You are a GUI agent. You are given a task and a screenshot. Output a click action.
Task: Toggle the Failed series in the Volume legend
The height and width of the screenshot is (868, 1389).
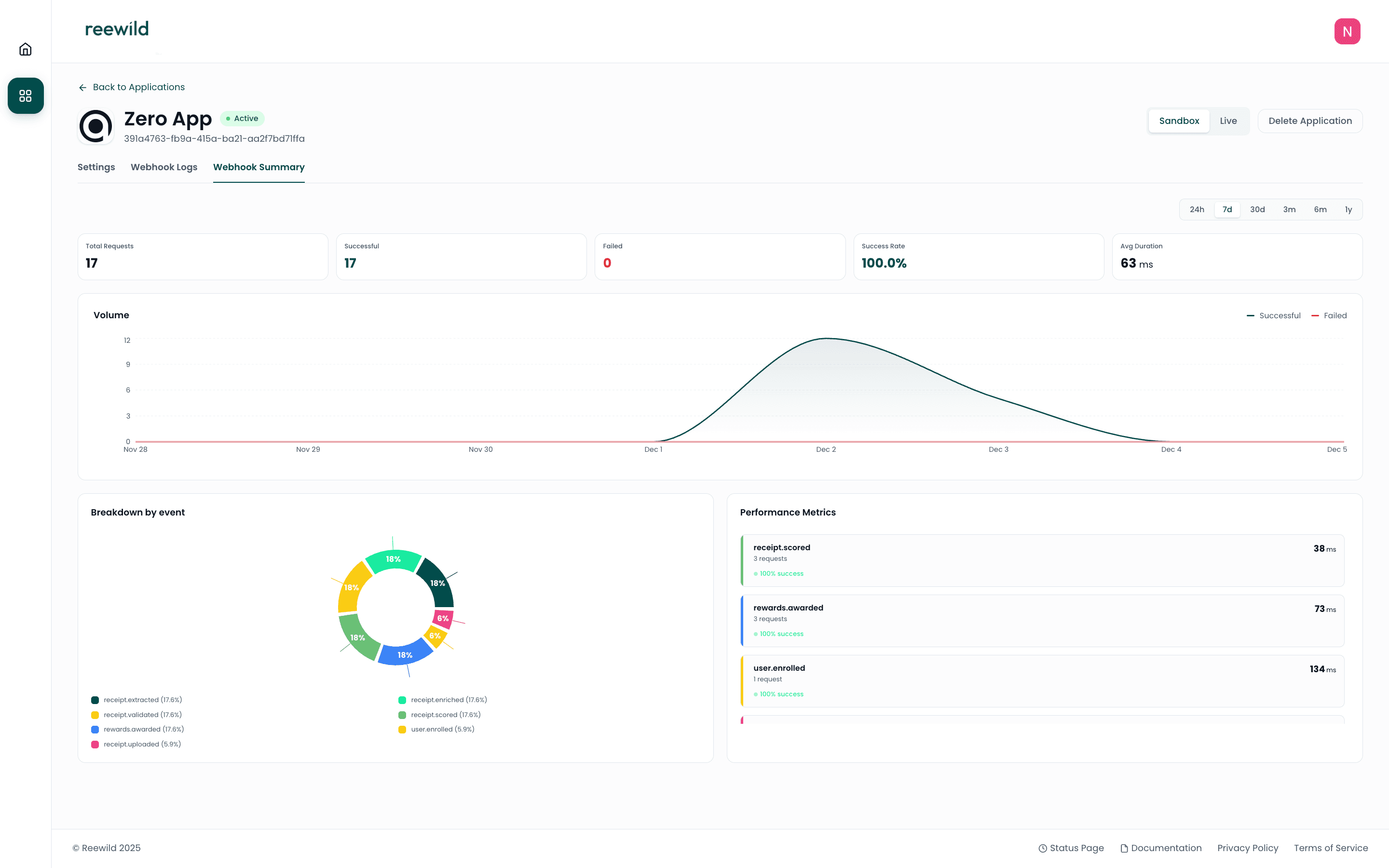click(x=1329, y=315)
